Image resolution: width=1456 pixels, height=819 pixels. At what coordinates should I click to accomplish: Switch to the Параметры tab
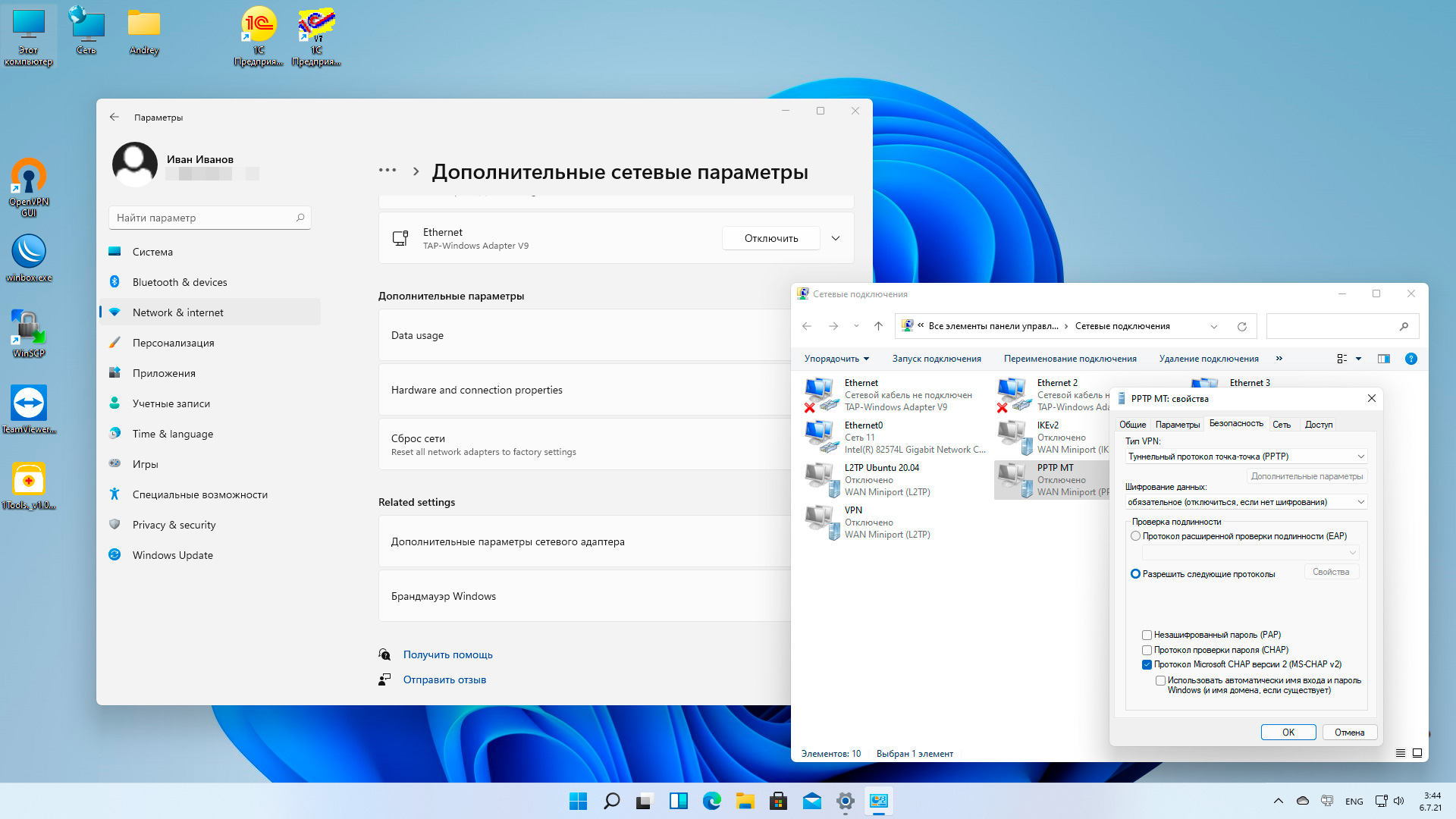point(1177,425)
